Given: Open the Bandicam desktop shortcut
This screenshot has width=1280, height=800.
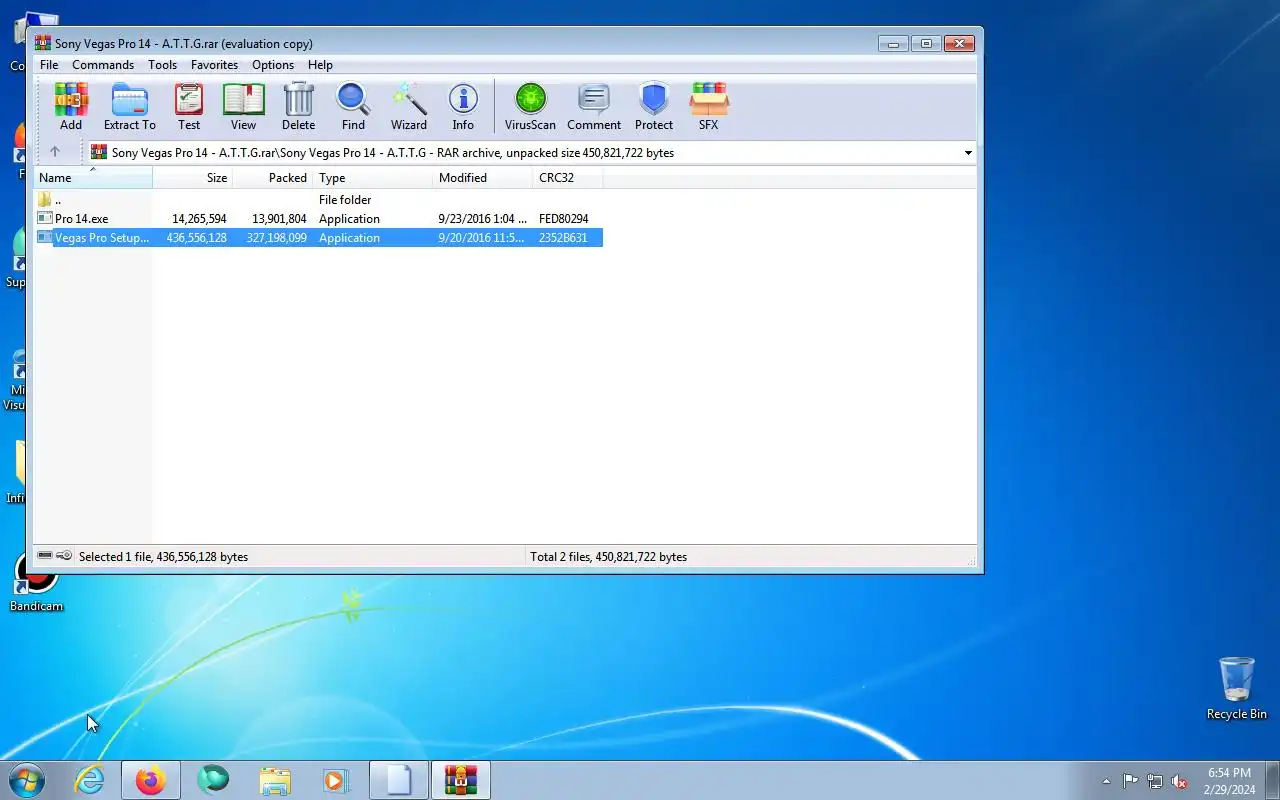Looking at the screenshot, I should coord(37,582).
